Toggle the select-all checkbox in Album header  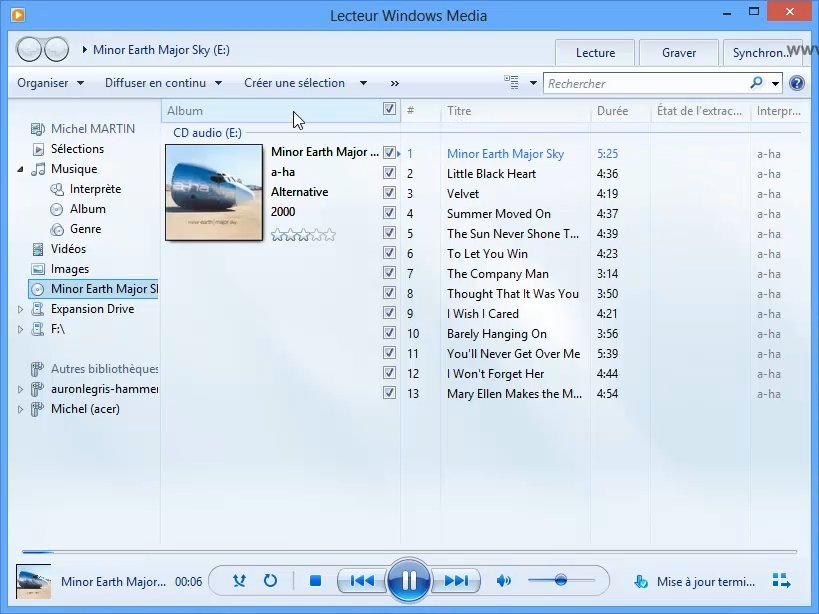(390, 110)
